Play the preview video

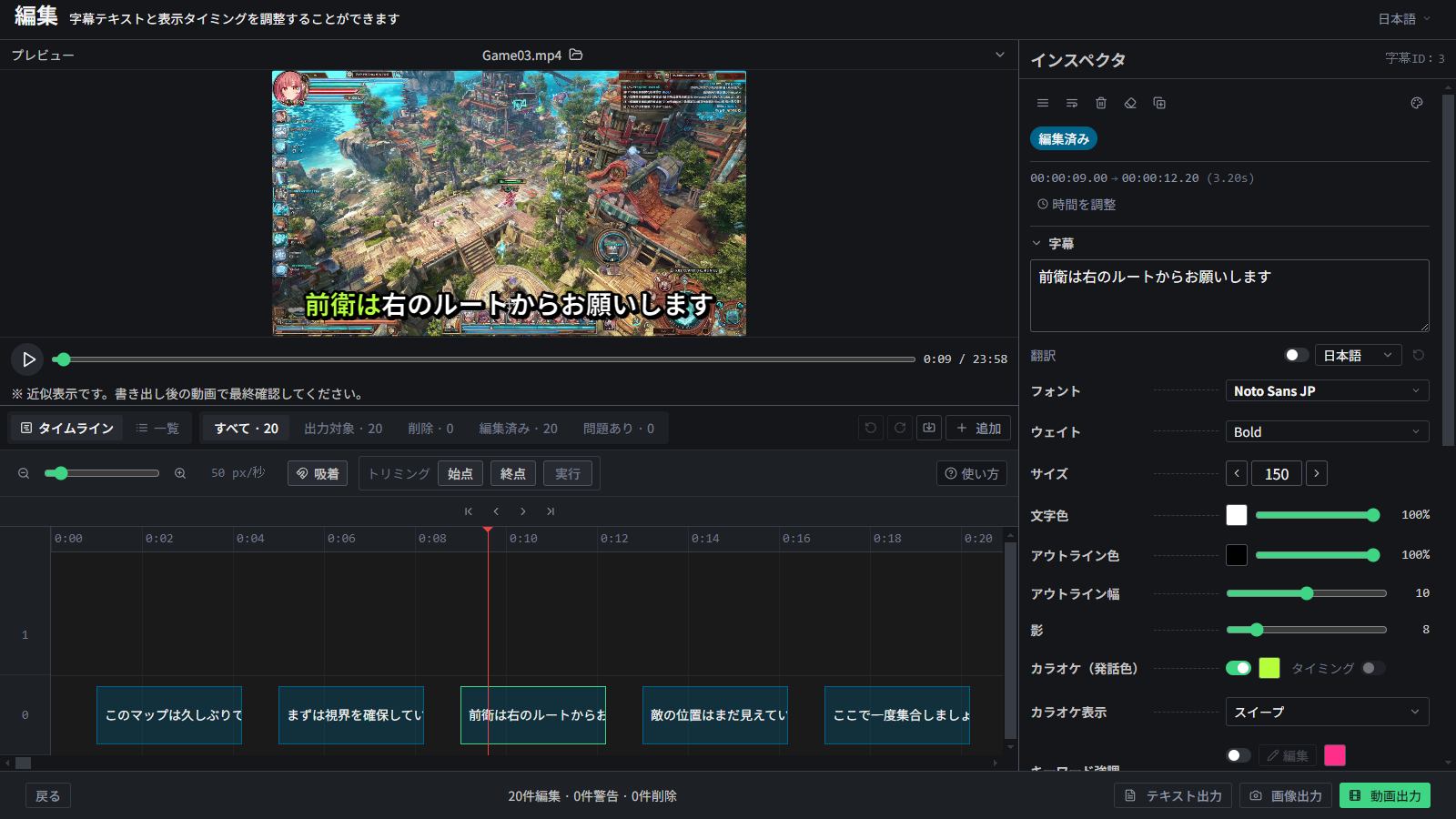coord(28,359)
